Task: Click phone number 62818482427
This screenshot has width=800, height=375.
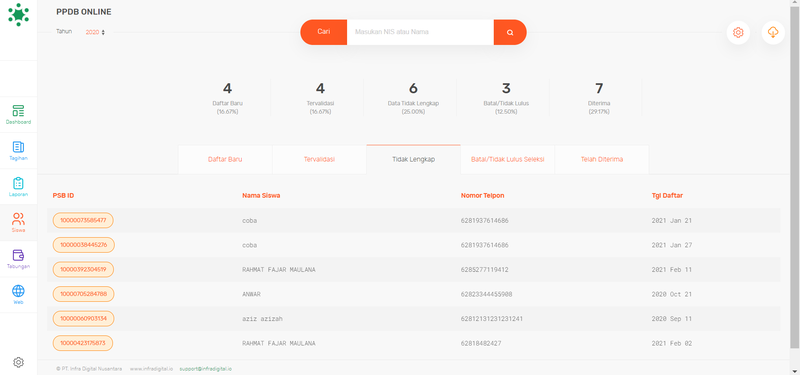Action: [481, 343]
